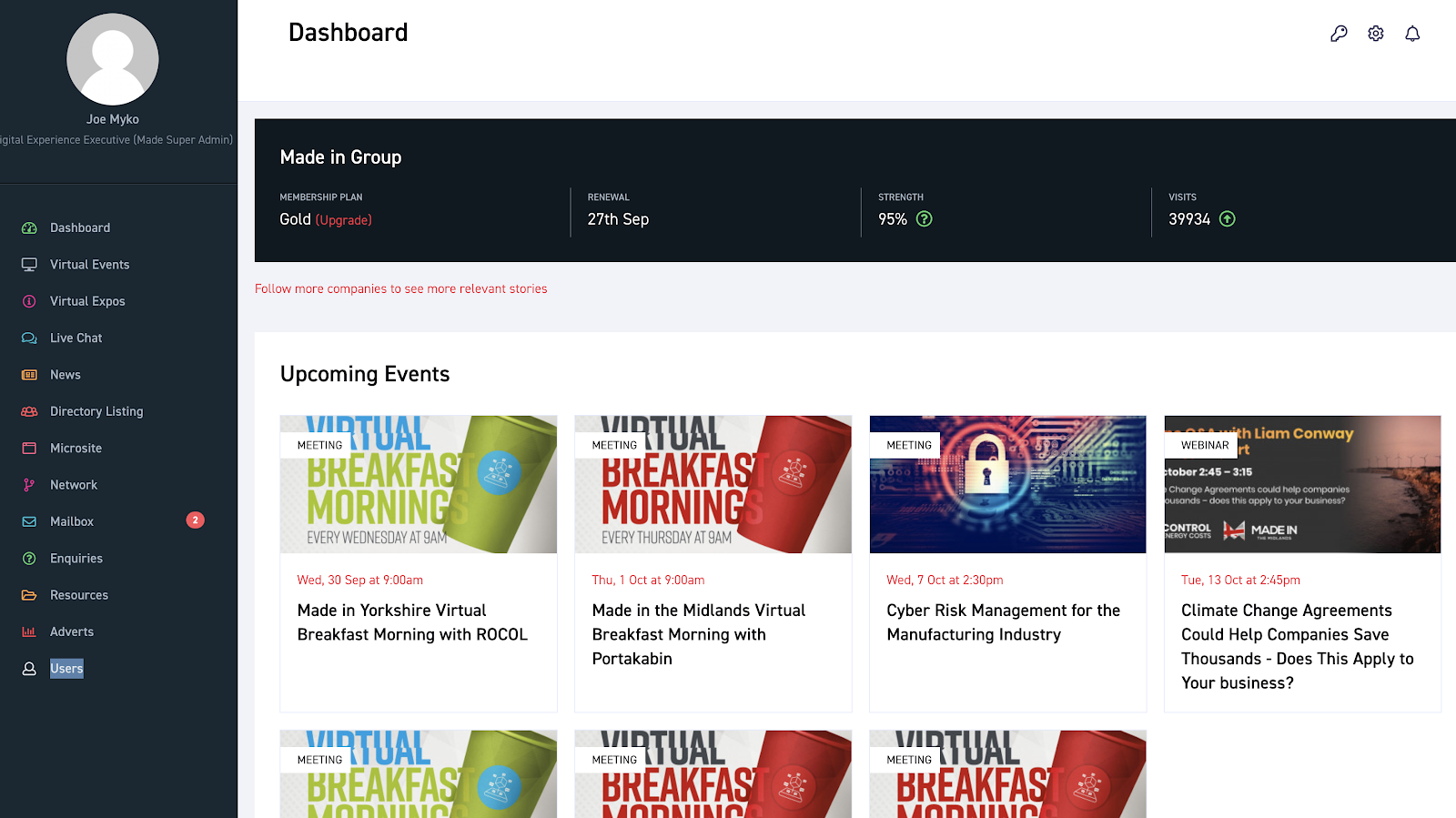This screenshot has width=1456, height=818.
Task: Open settings gear icon
Action: 1376,34
